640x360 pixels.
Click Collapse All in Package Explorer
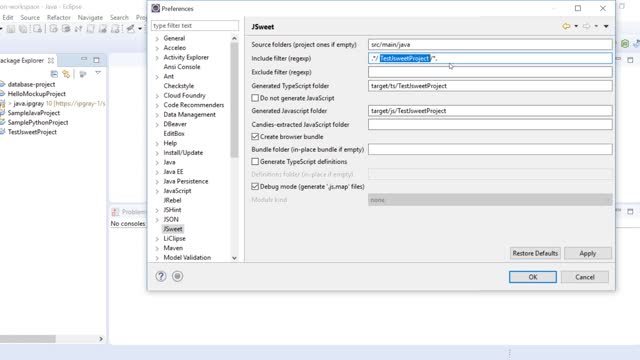coord(54,74)
